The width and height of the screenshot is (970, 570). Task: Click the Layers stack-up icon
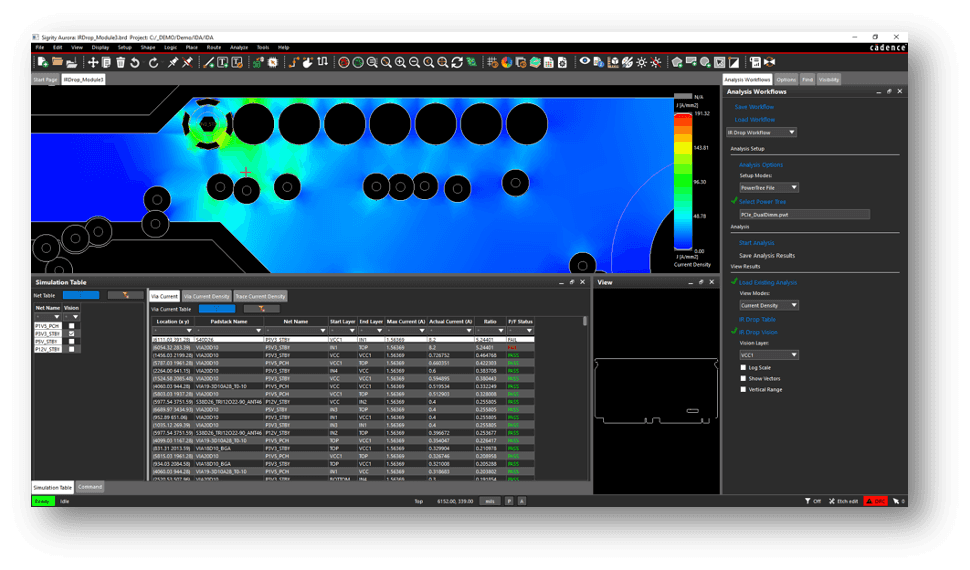[535, 63]
